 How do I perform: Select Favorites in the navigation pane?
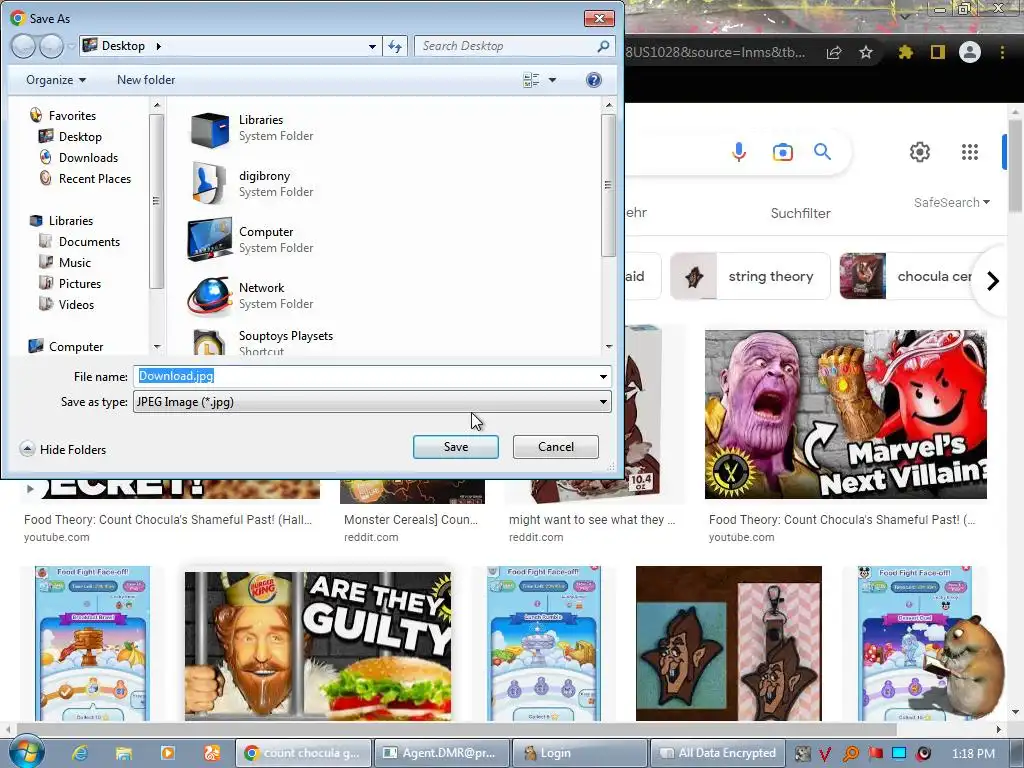point(72,116)
